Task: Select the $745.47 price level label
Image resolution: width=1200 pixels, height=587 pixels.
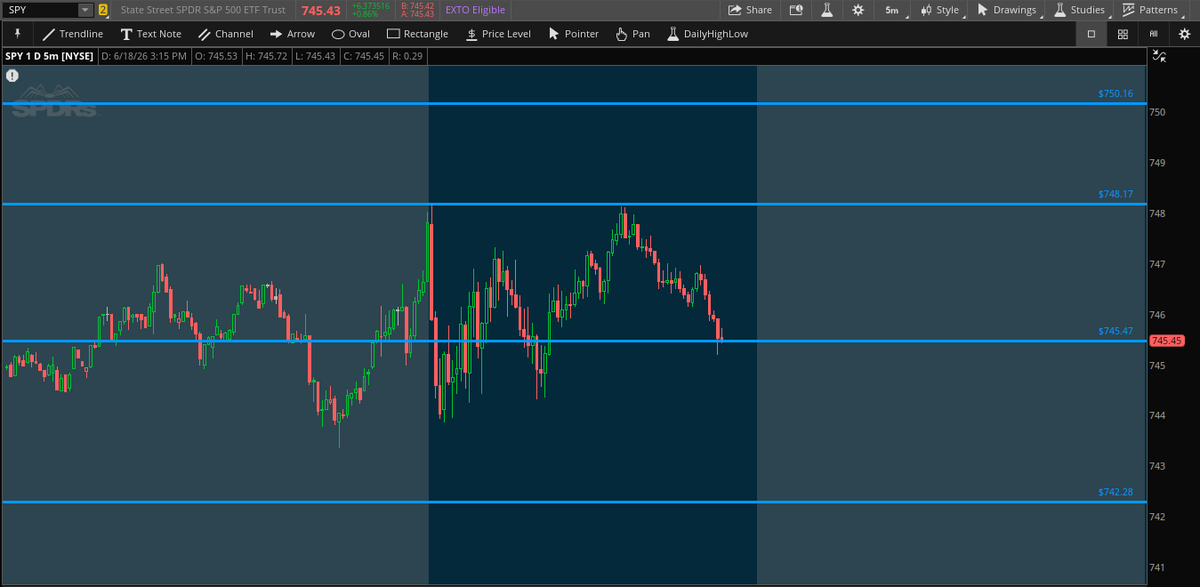Action: pos(1115,331)
